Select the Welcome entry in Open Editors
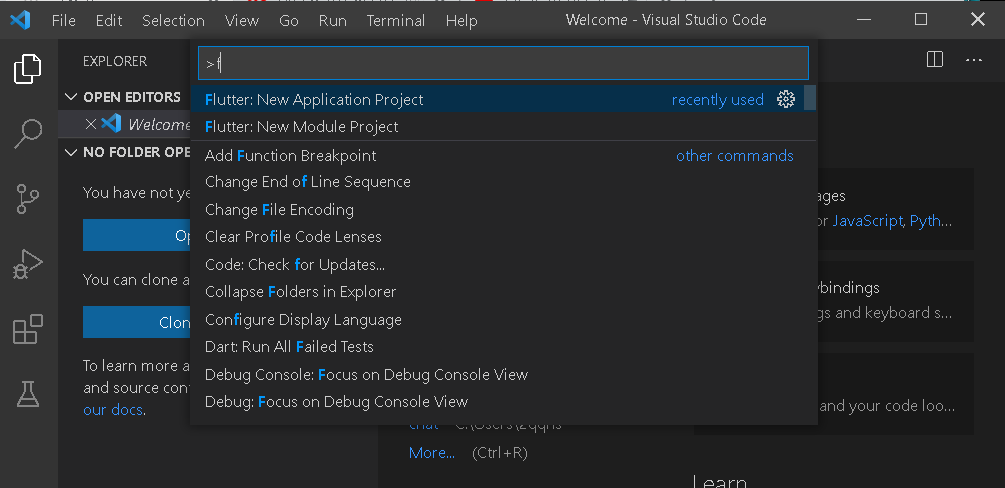This screenshot has height=488, width=1005. click(x=124, y=124)
